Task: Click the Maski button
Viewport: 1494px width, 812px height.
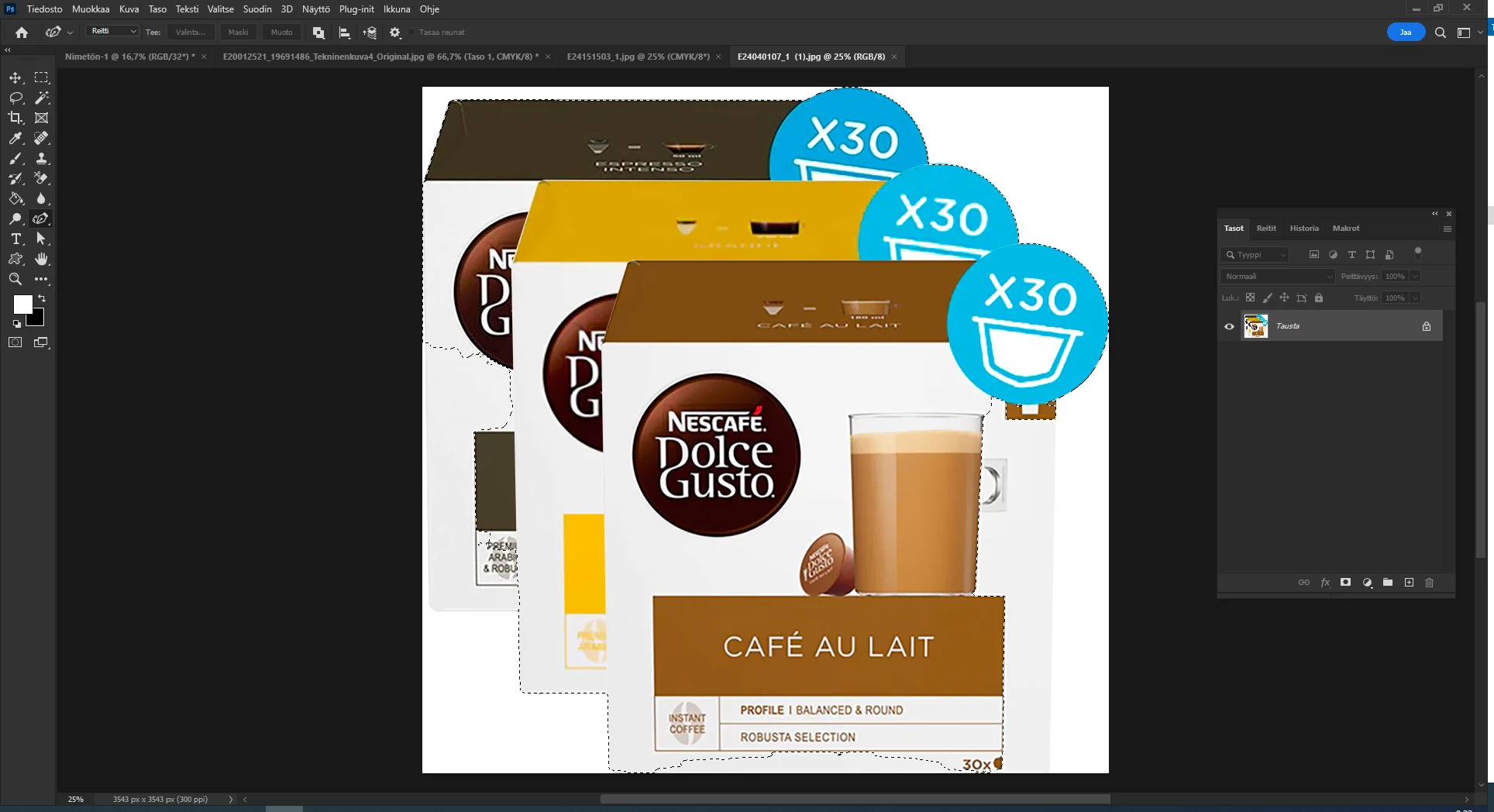Action: click(x=239, y=33)
